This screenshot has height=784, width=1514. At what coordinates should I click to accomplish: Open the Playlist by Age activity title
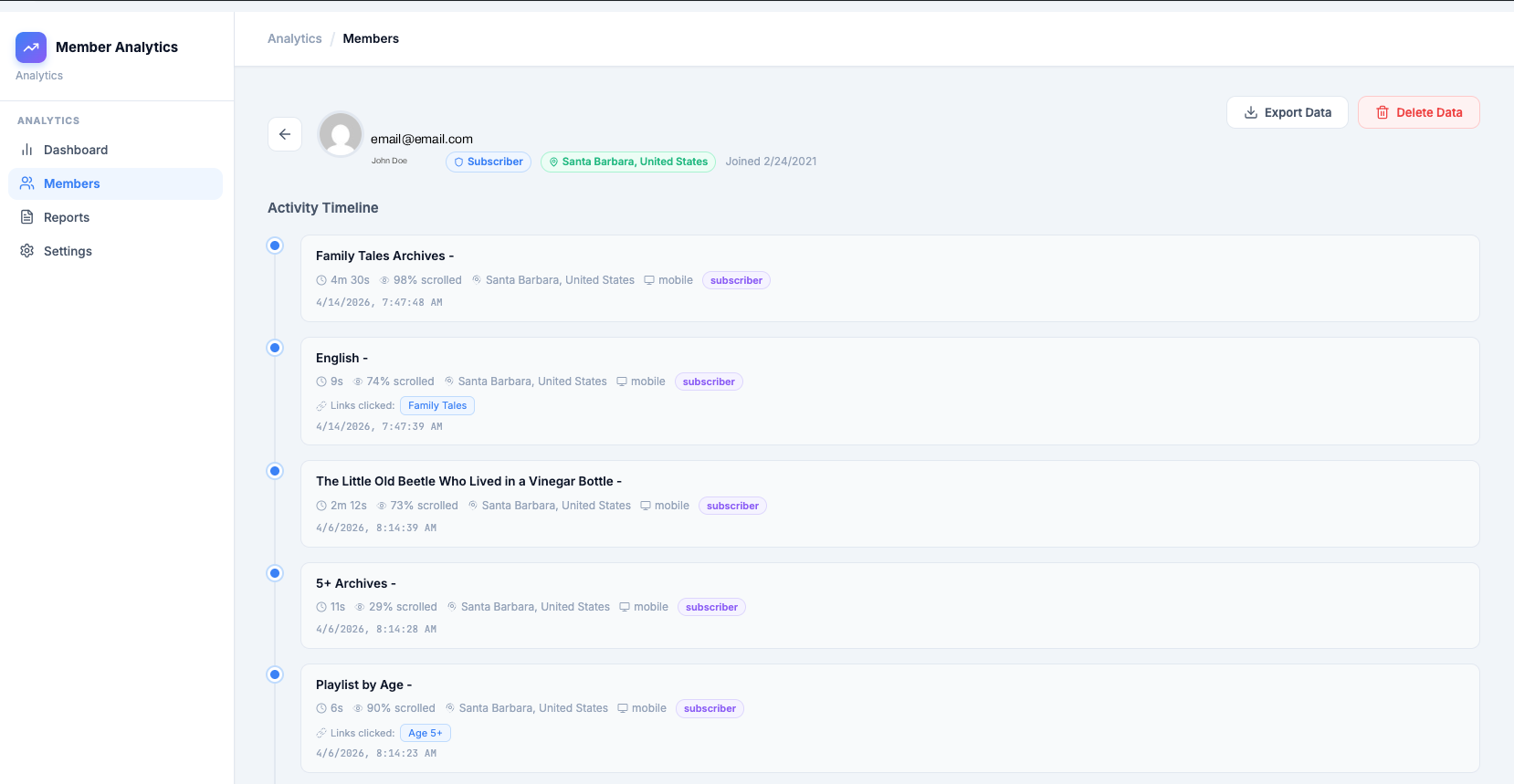click(363, 685)
